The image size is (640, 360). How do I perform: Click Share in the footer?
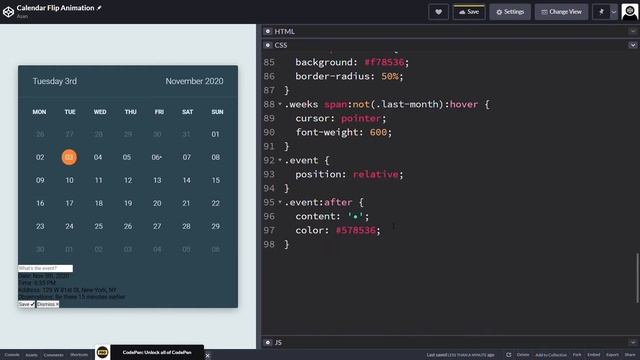click(x=630, y=355)
